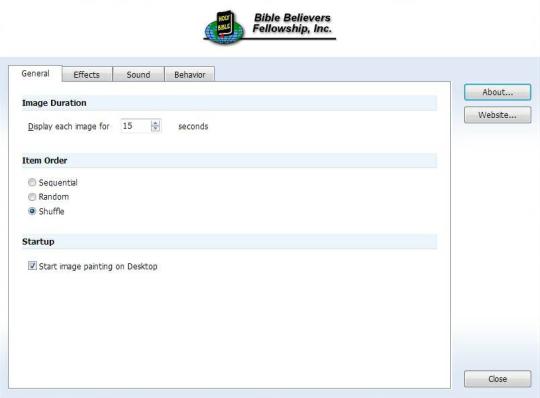This screenshot has height=398, width=540.
Task: Open the Sound tab
Action: 138,74
